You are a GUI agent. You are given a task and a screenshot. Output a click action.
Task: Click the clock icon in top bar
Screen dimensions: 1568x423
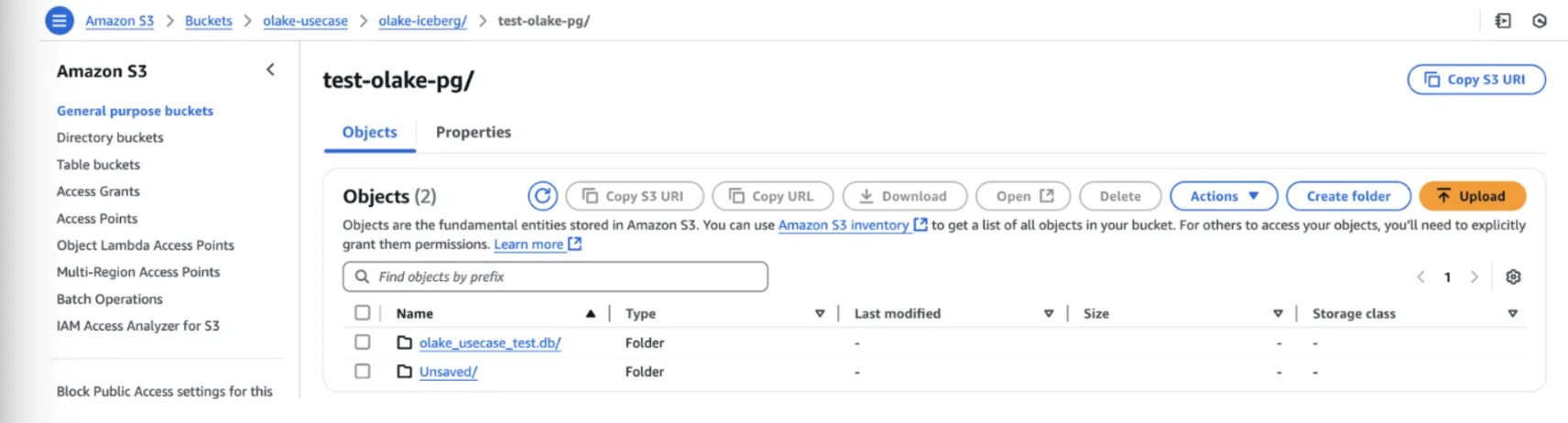tap(1540, 20)
